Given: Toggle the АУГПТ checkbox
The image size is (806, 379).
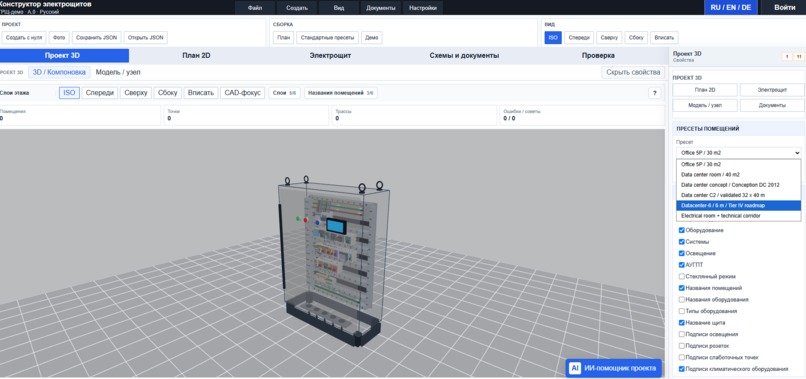Looking at the screenshot, I should pyautogui.click(x=682, y=265).
